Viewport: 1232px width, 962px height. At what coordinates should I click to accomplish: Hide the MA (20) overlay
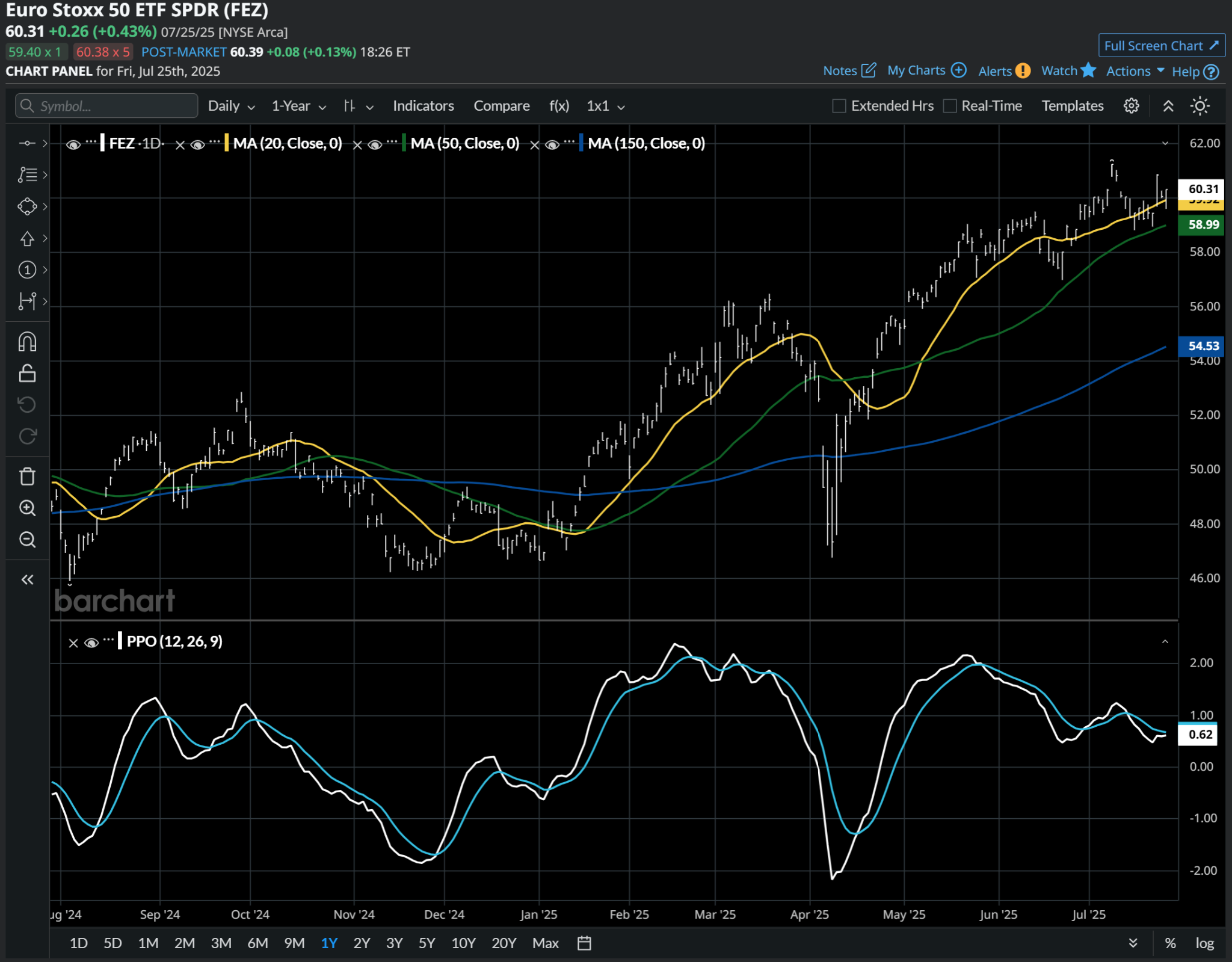pos(198,144)
